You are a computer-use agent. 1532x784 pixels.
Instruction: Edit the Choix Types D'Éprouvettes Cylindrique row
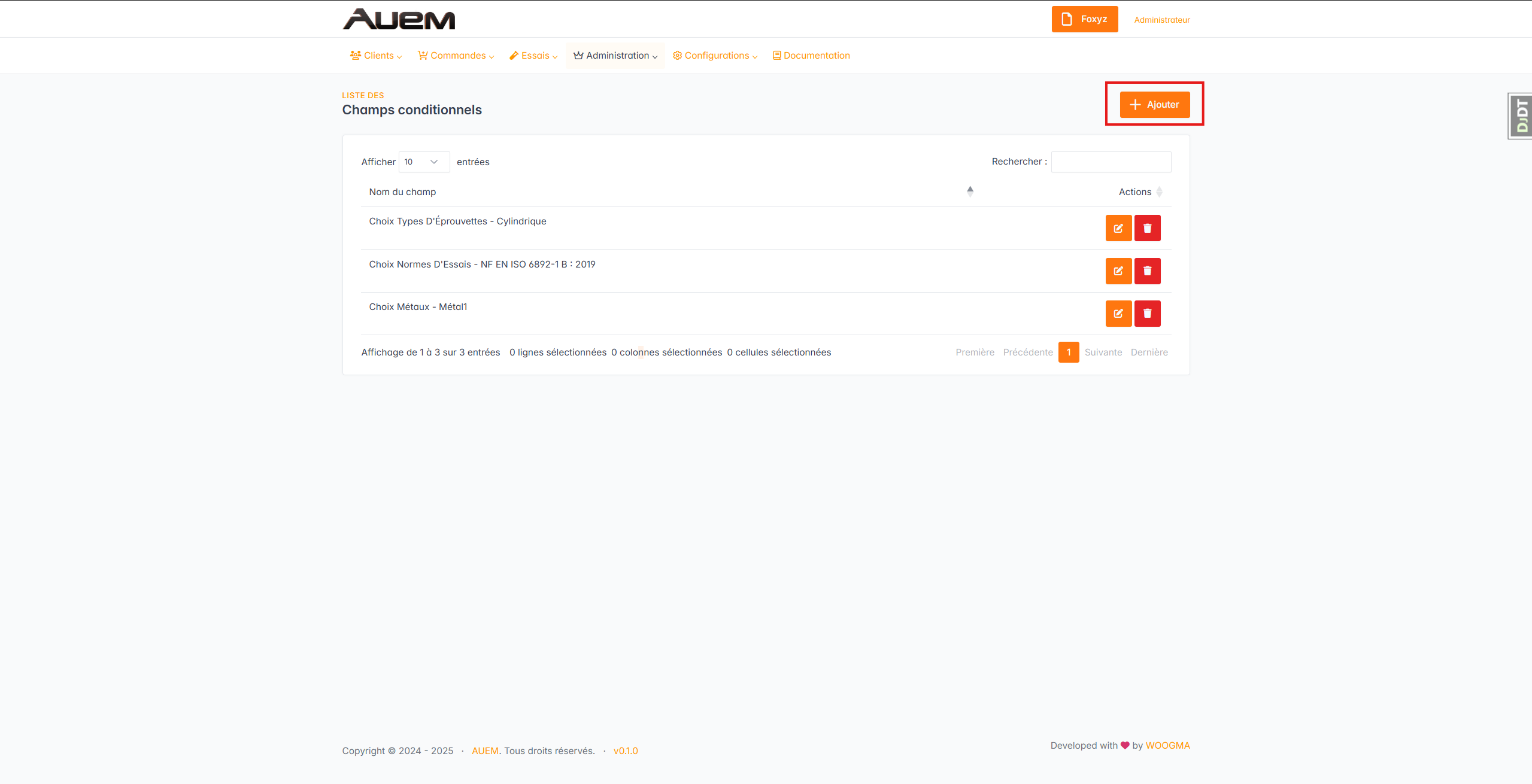(x=1118, y=228)
